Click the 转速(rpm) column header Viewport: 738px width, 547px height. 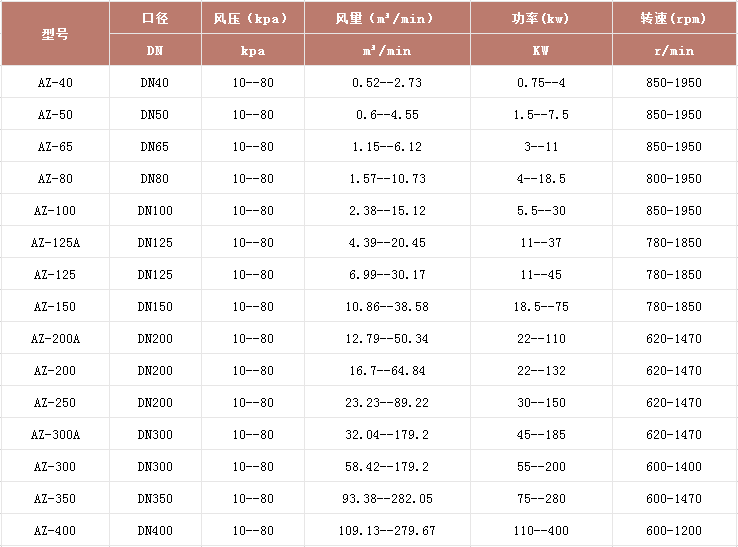(673, 19)
